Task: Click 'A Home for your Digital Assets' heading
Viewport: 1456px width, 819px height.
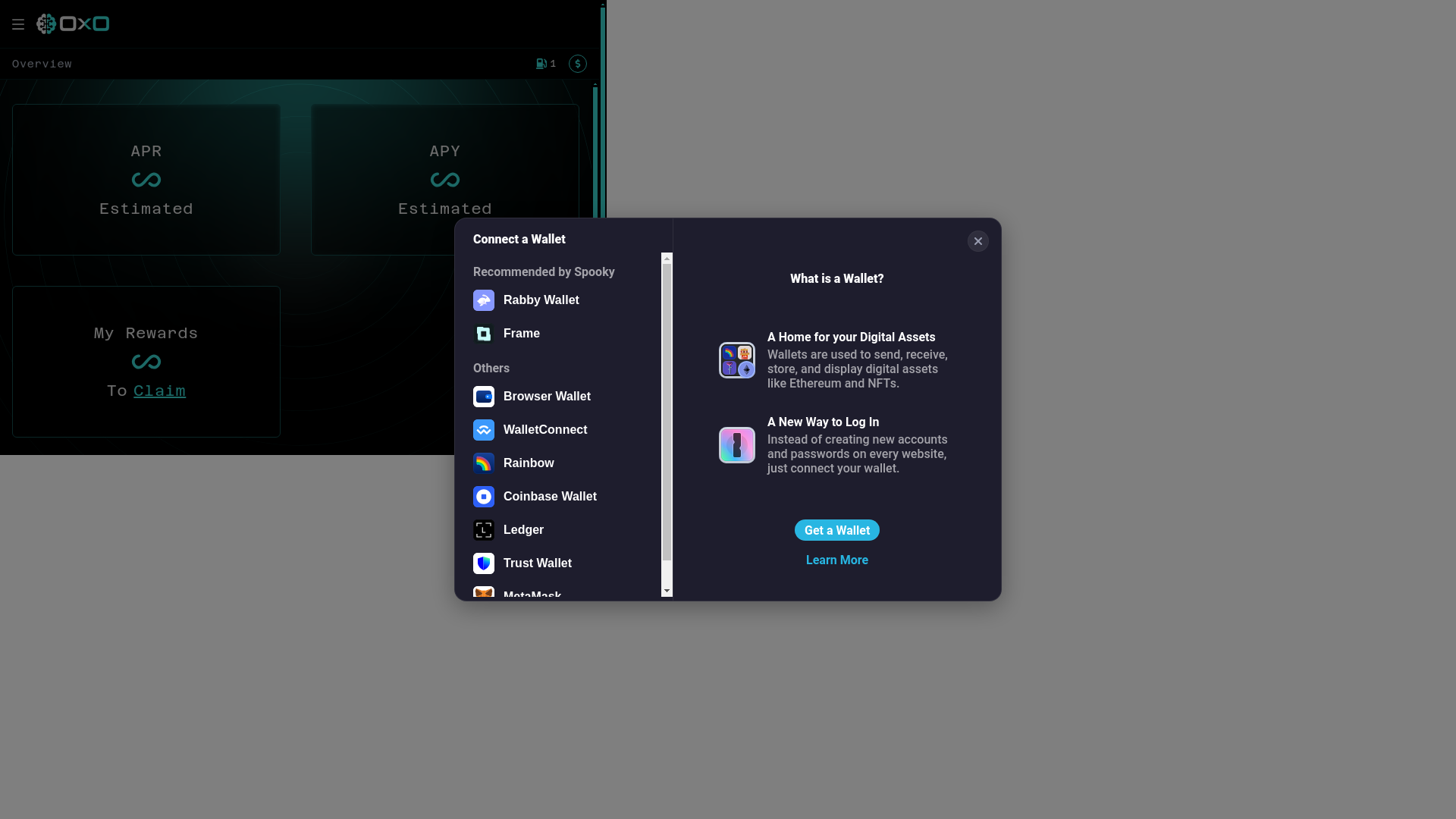Action: coord(851,337)
